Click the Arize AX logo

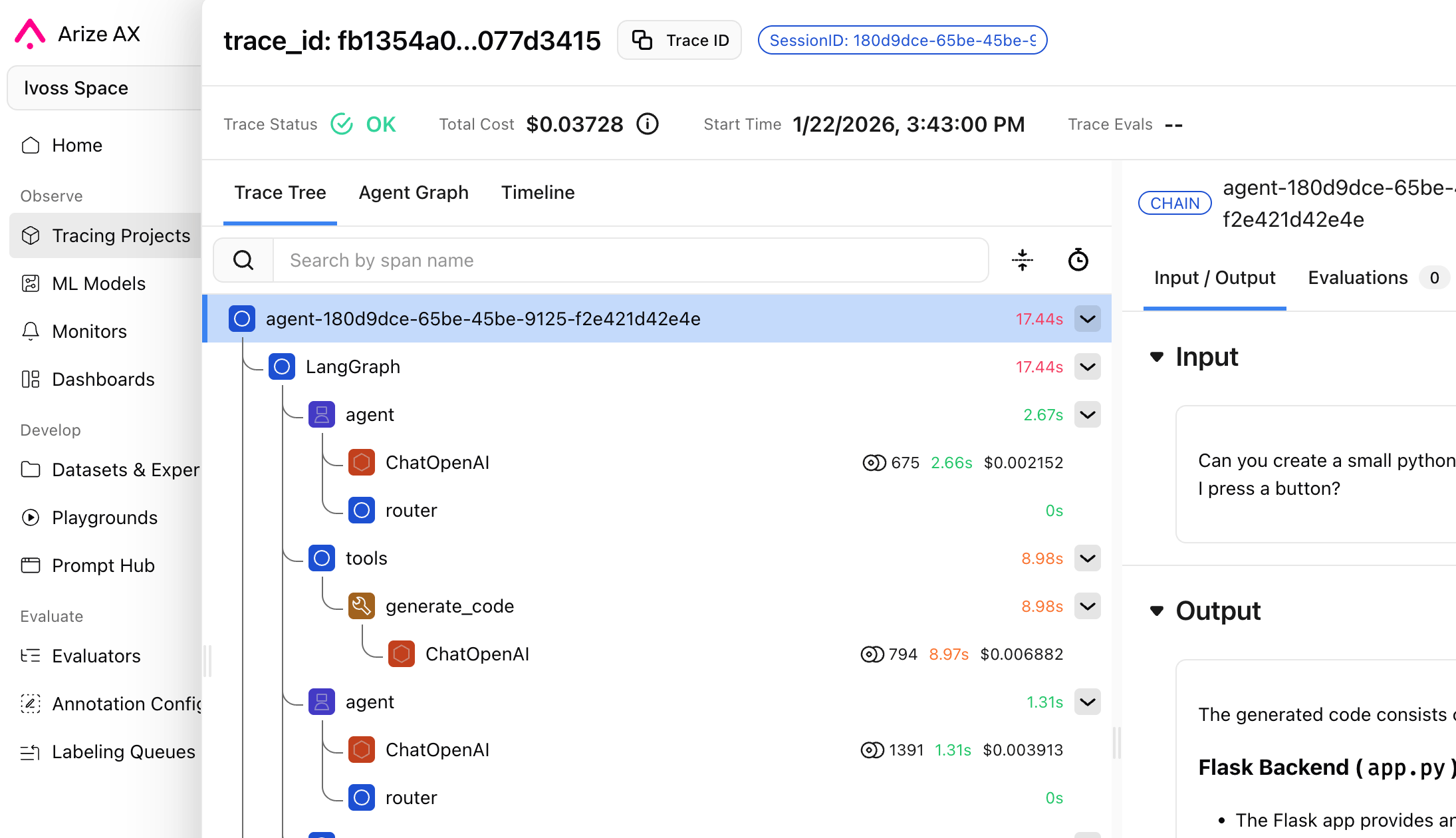click(x=30, y=34)
